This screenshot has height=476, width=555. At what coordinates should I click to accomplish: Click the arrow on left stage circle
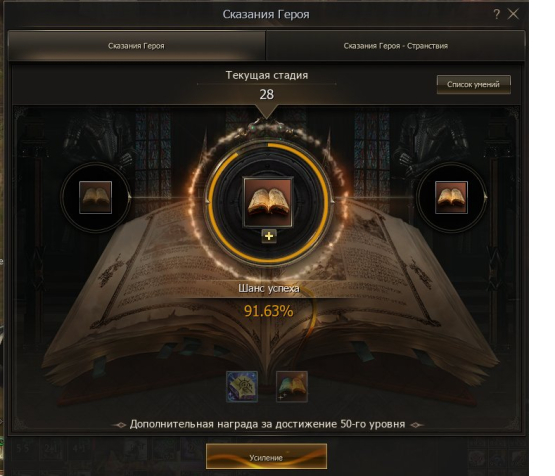130,197
